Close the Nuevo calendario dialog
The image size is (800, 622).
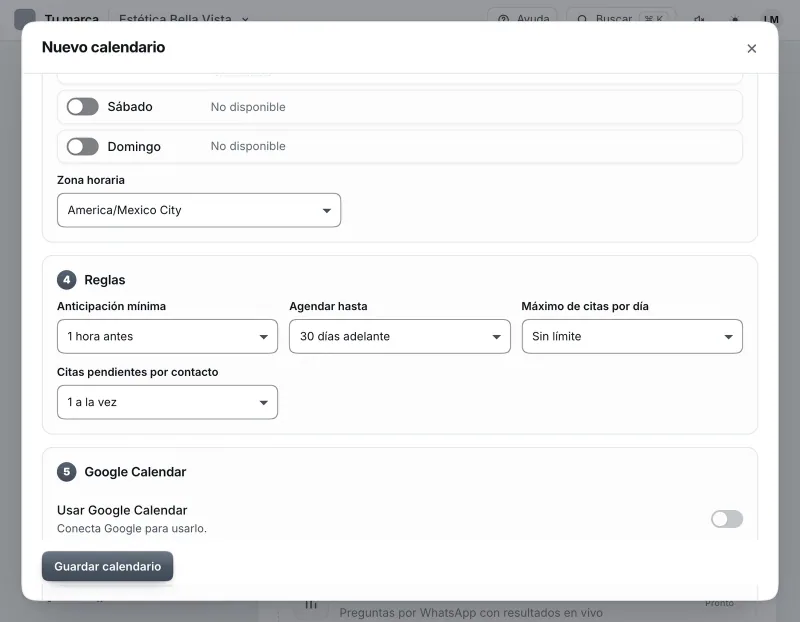[751, 48]
